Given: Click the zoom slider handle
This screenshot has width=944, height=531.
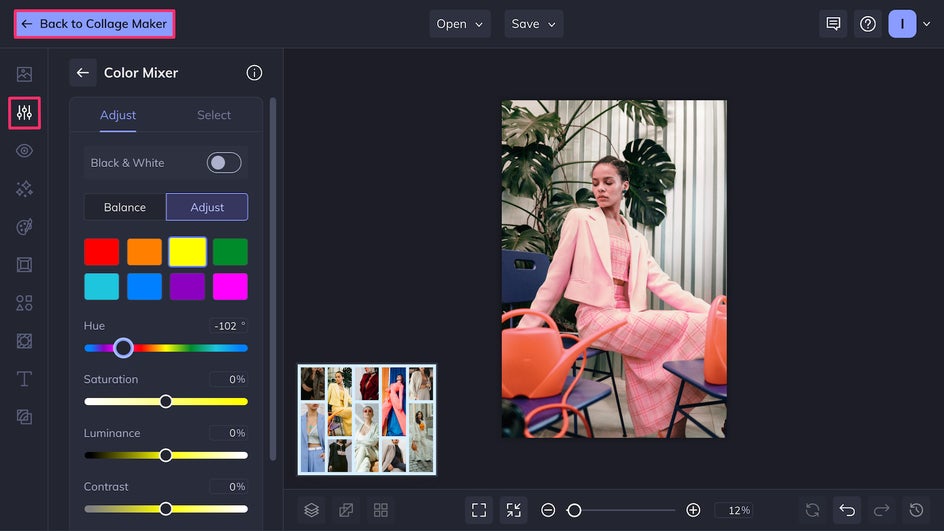Looking at the screenshot, I should (574, 511).
